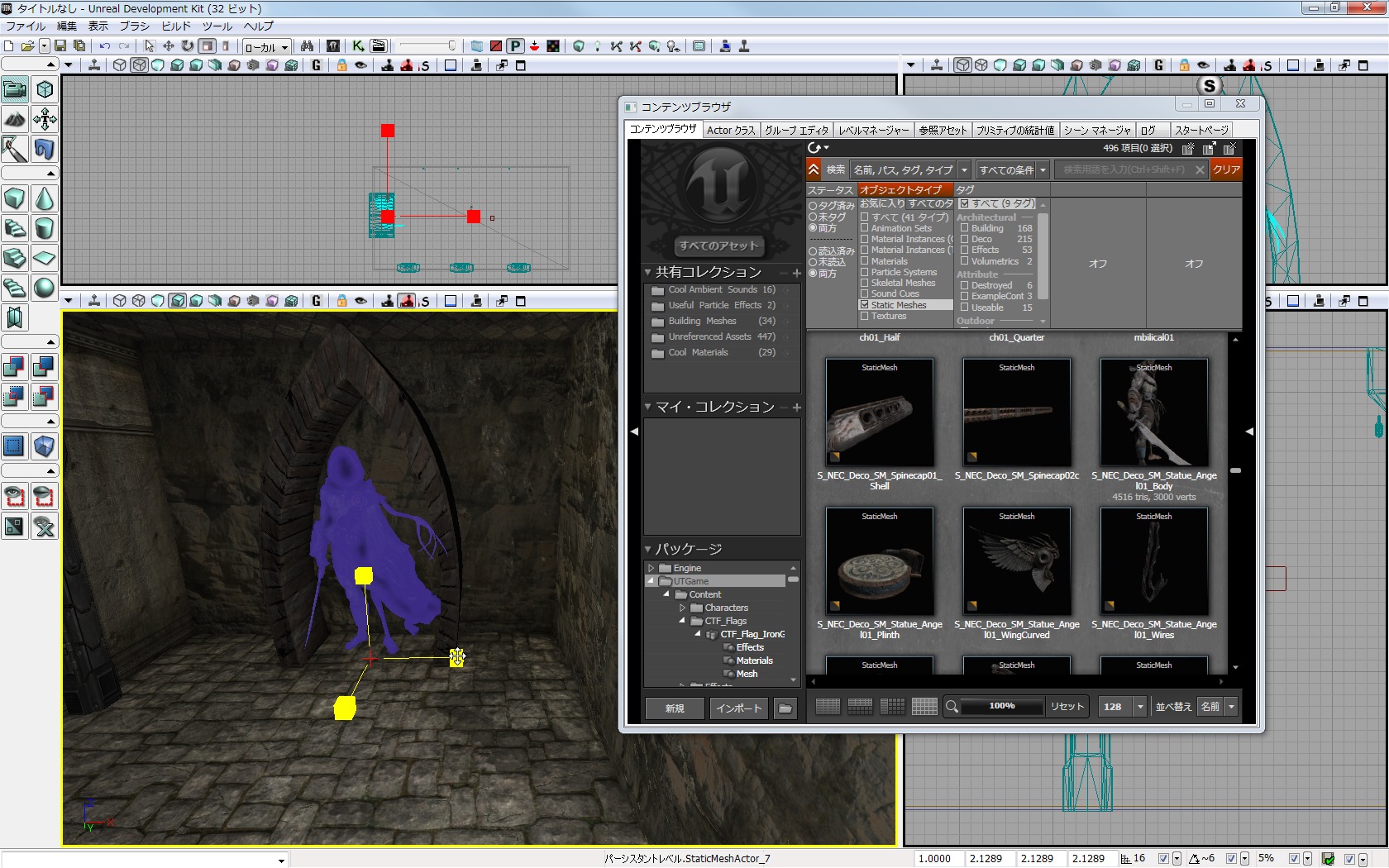This screenshot has width=1389, height=868.
Task: Check the Building tag filter
Action: point(964,228)
